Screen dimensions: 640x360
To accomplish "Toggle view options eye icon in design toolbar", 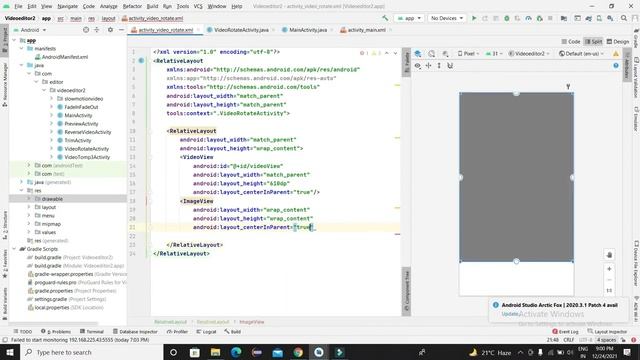I will (418, 65).
